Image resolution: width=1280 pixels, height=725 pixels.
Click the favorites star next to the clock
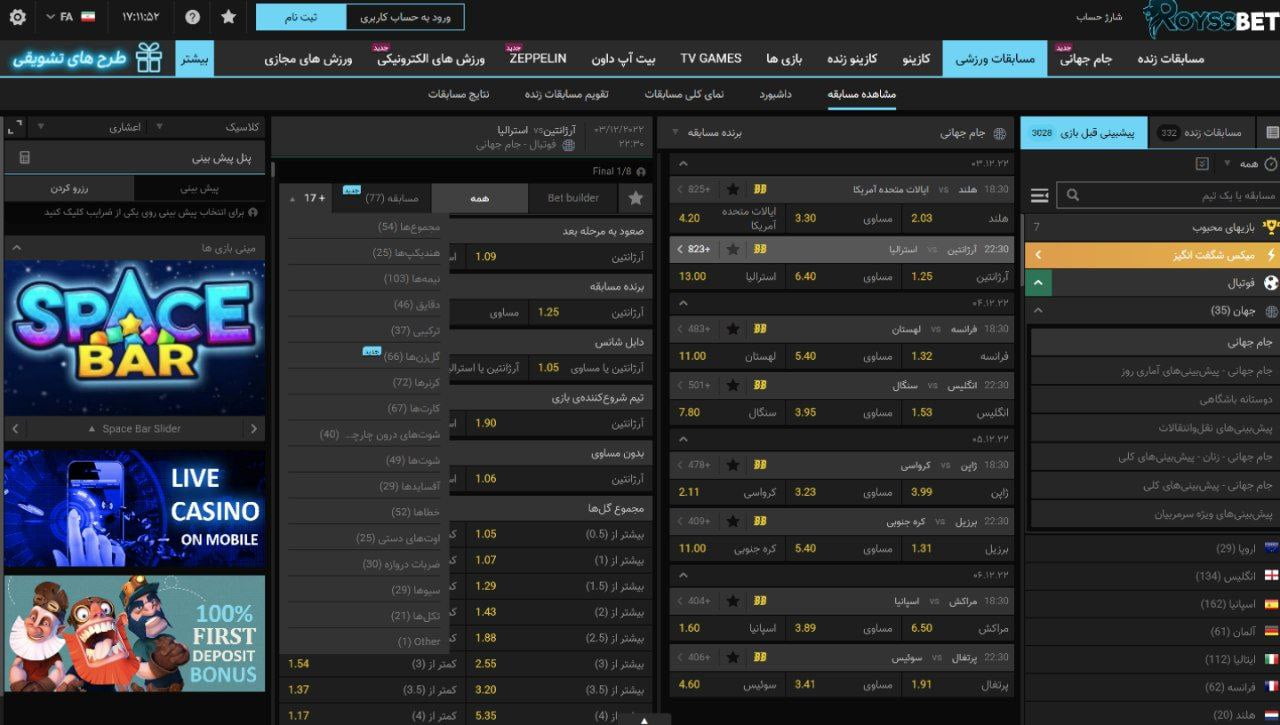(230, 16)
